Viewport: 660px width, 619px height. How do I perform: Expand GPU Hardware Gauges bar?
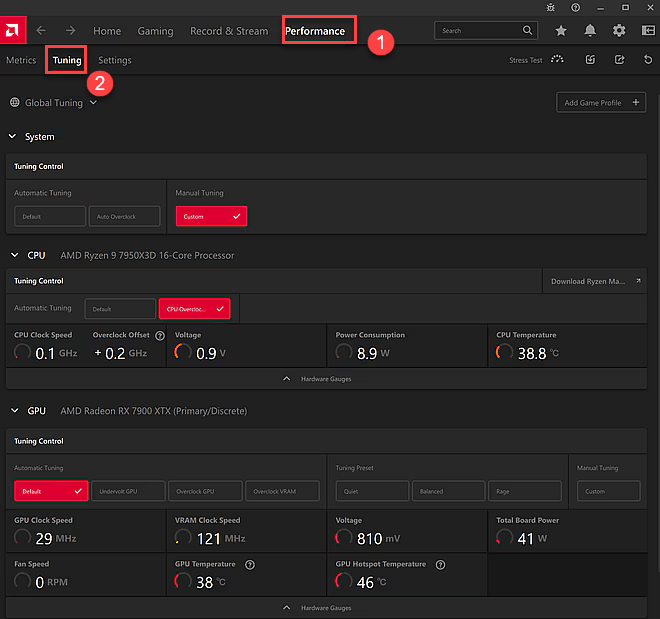pos(326,608)
